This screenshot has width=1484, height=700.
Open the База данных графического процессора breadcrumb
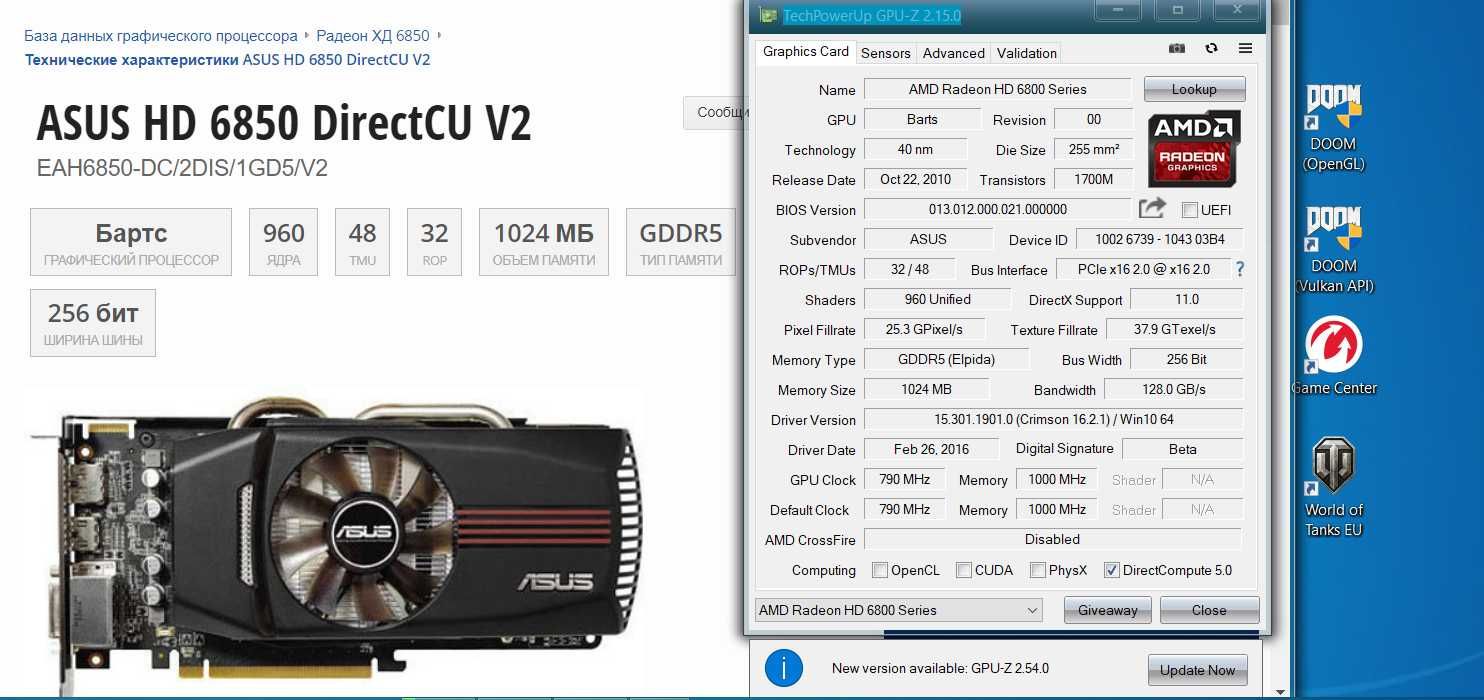(x=161, y=36)
